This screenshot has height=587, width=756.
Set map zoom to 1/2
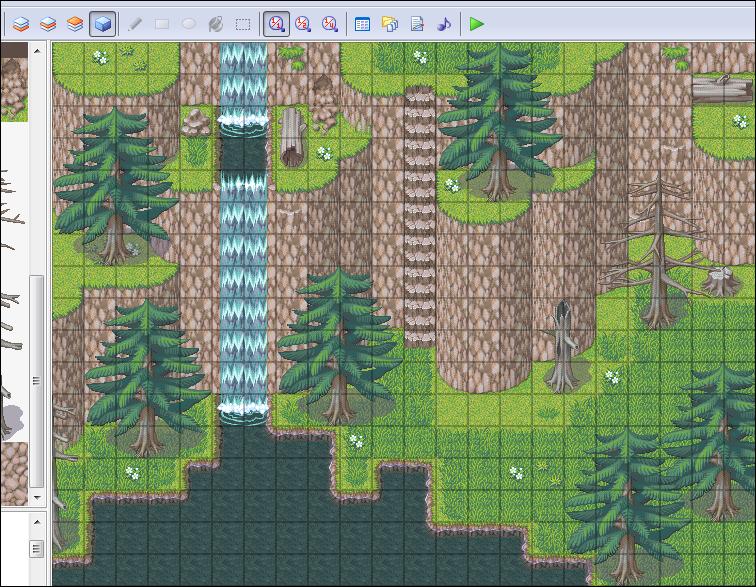[303, 24]
